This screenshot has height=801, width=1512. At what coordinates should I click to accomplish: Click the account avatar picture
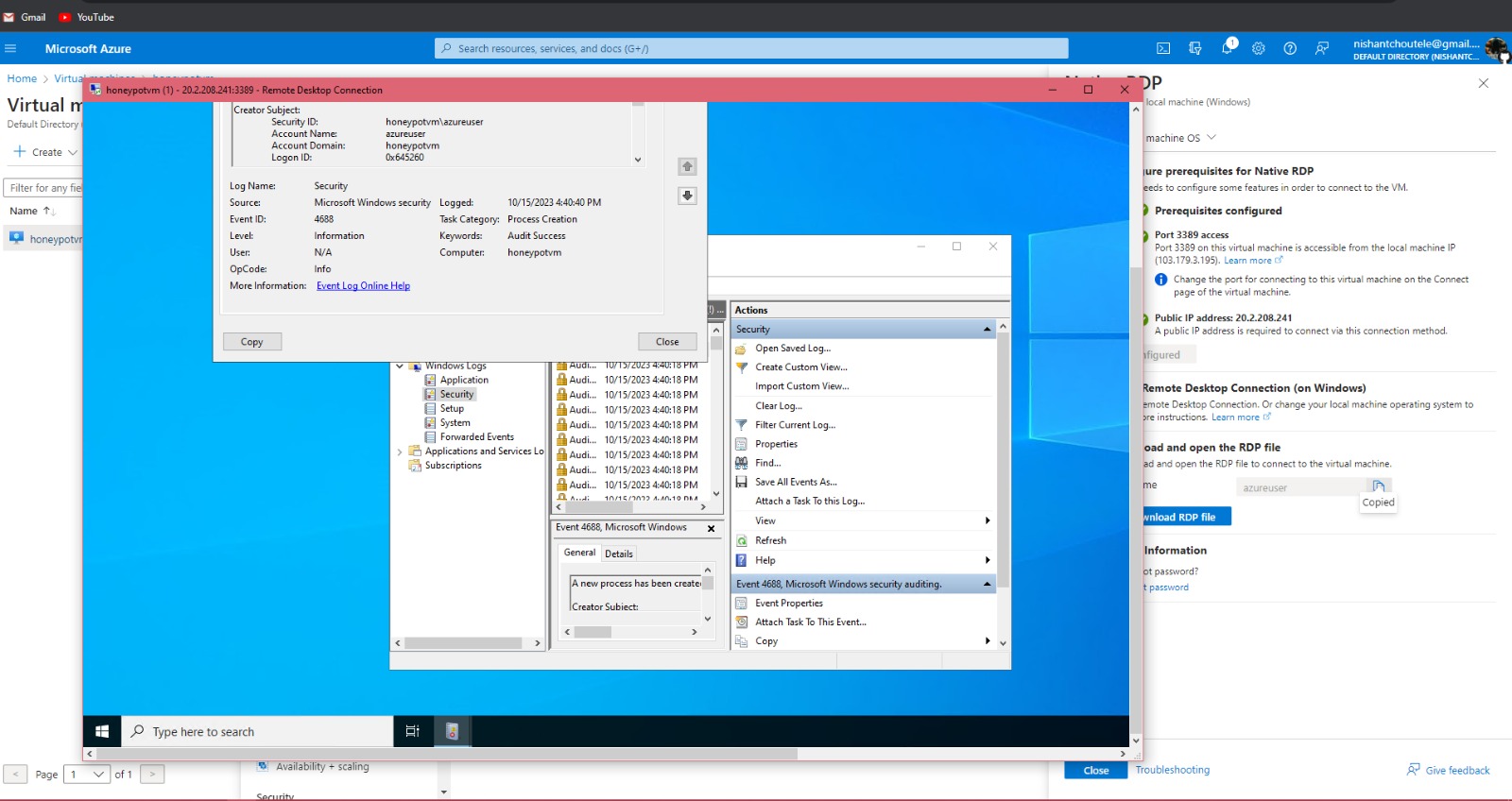(1496, 48)
